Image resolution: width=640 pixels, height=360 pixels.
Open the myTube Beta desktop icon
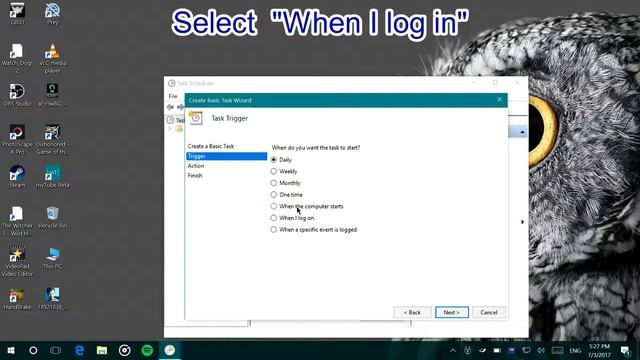[x=52, y=176]
